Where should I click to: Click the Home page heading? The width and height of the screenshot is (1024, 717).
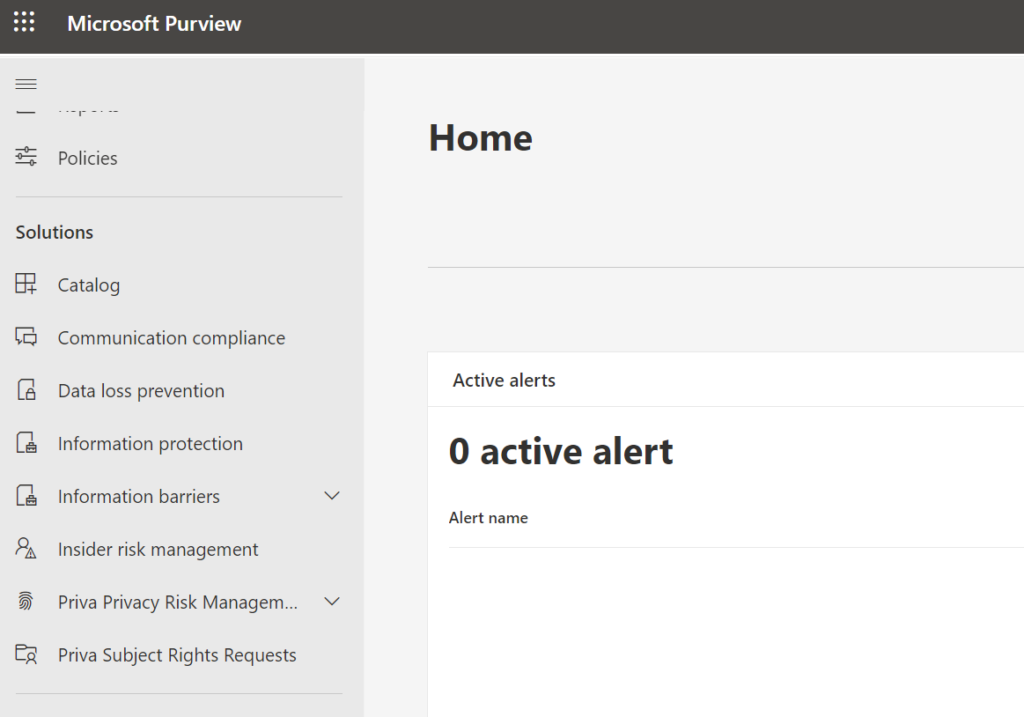pos(481,138)
